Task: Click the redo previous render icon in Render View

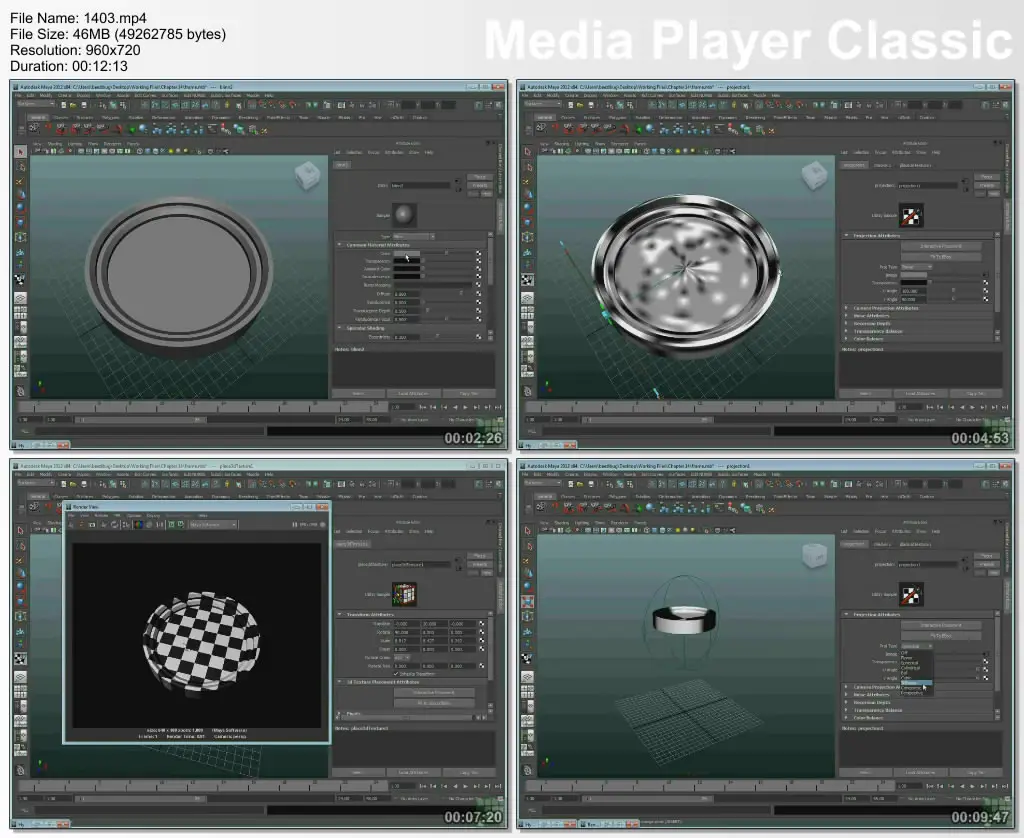Action: coord(72,524)
